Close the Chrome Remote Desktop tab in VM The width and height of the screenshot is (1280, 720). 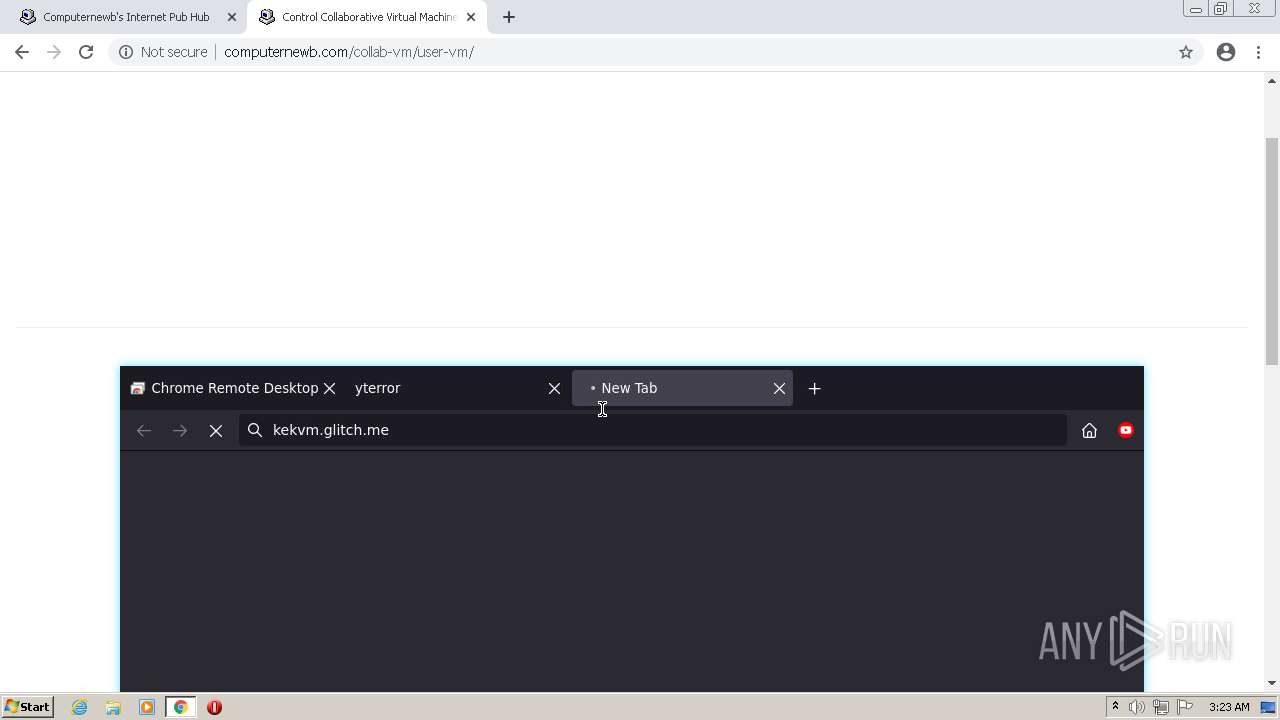[x=329, y=388]
